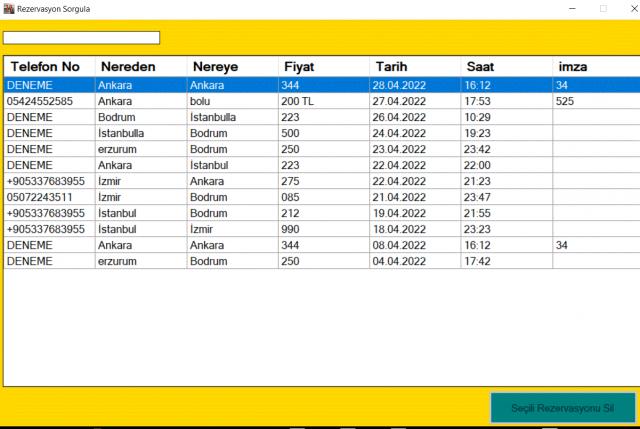Click the Rezervasyon Sorgula app icon
The image size is (640, 429).
point(9,8)
